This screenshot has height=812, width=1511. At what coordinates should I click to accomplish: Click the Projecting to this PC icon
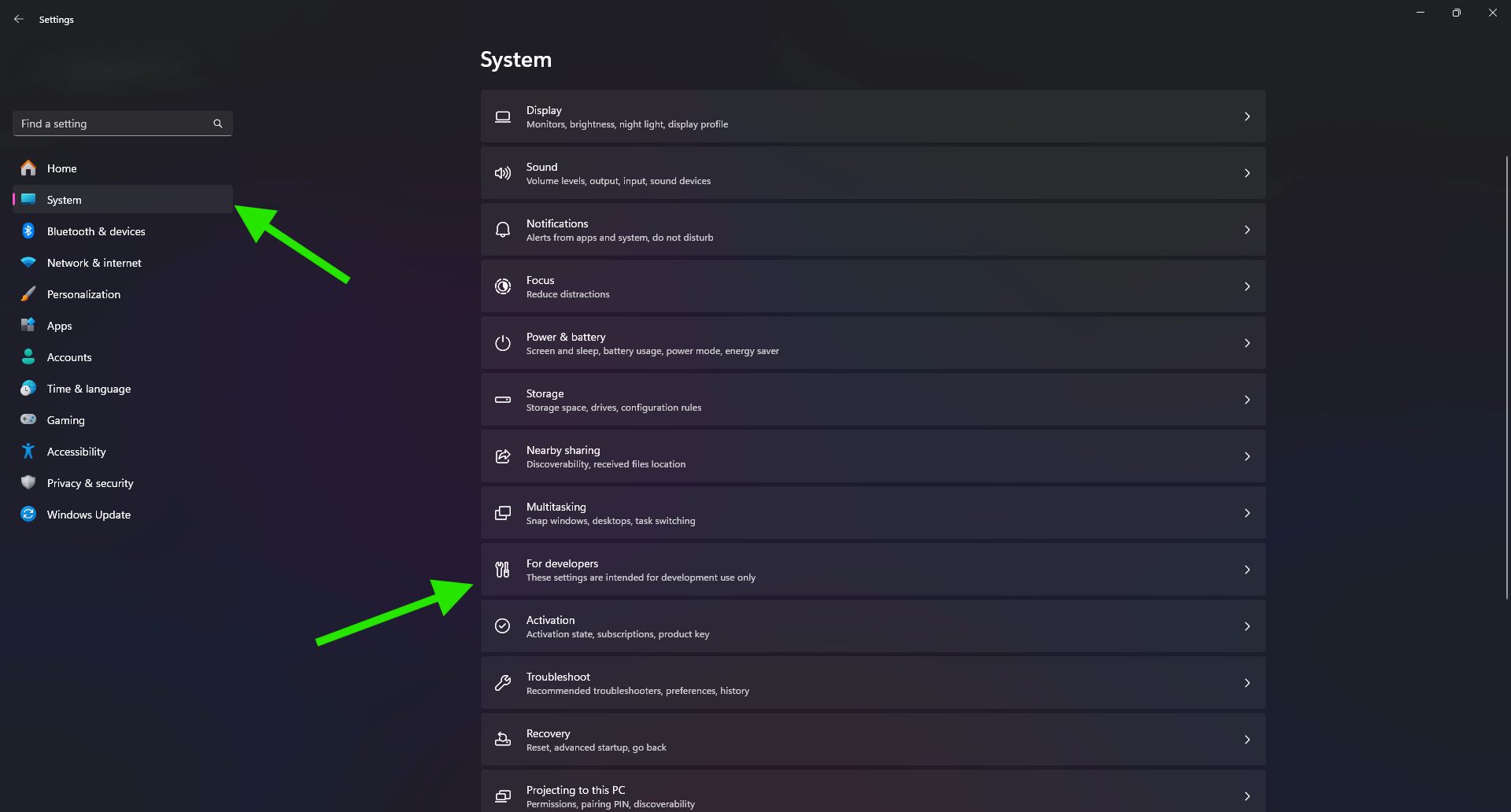click(x=503, y=796)
